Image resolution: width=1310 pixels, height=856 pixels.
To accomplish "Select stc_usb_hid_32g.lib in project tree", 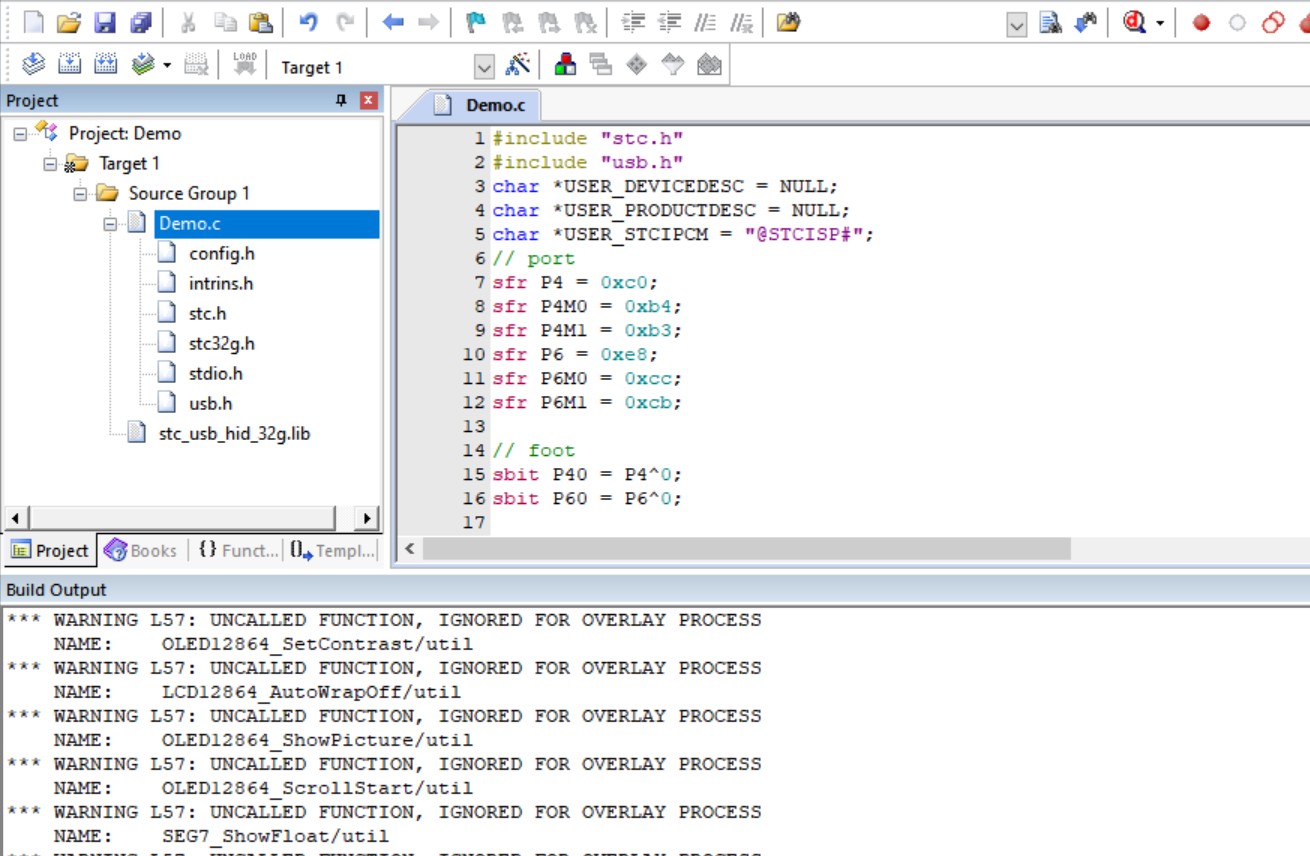I will pos(234,434).
